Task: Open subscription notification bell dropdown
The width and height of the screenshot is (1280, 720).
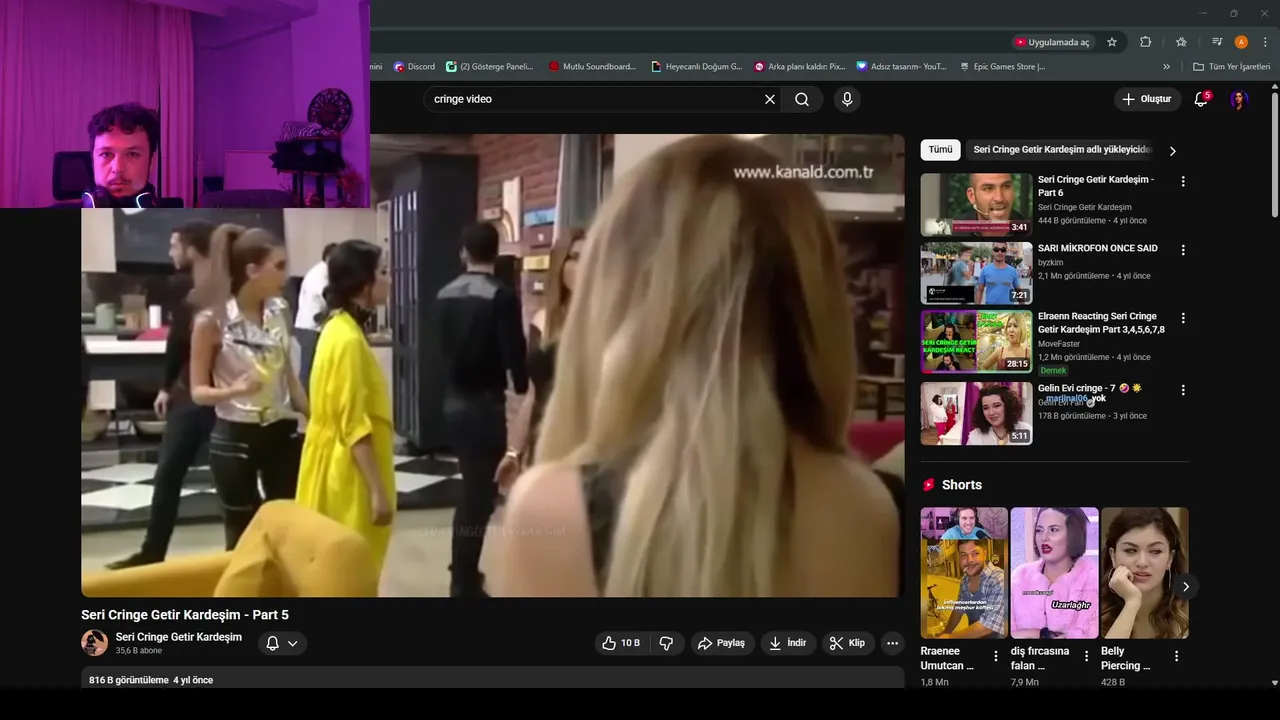Action: click(282, 643)
